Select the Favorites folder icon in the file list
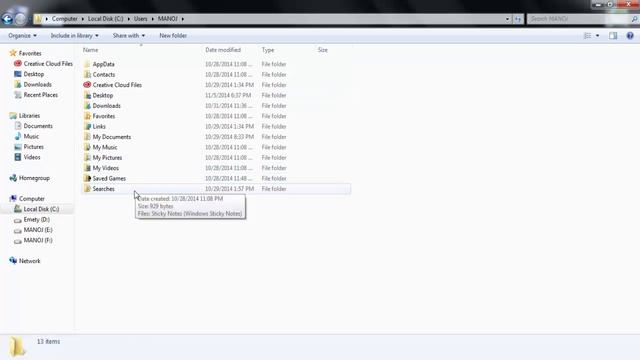The width and height of the screenshot is (640, 360). click(x=87, y=116)
